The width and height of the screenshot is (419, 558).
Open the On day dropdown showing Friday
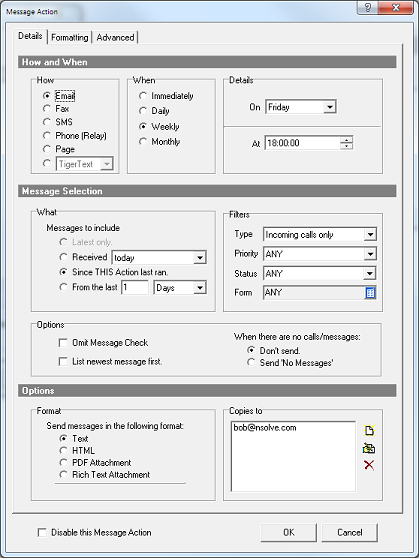(x=301, y=107)
